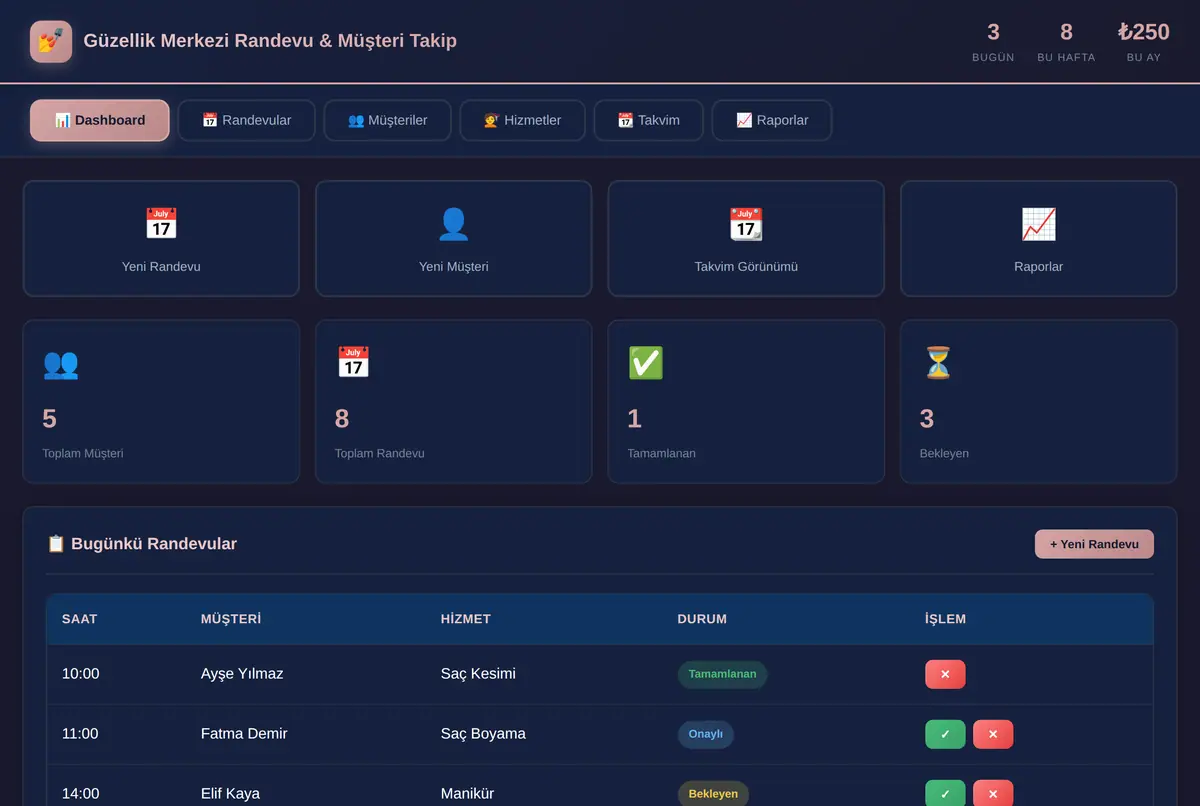Open the Dashboard tab
The width and height of the screenshot is (1200, 806).
tap(100, 120)
